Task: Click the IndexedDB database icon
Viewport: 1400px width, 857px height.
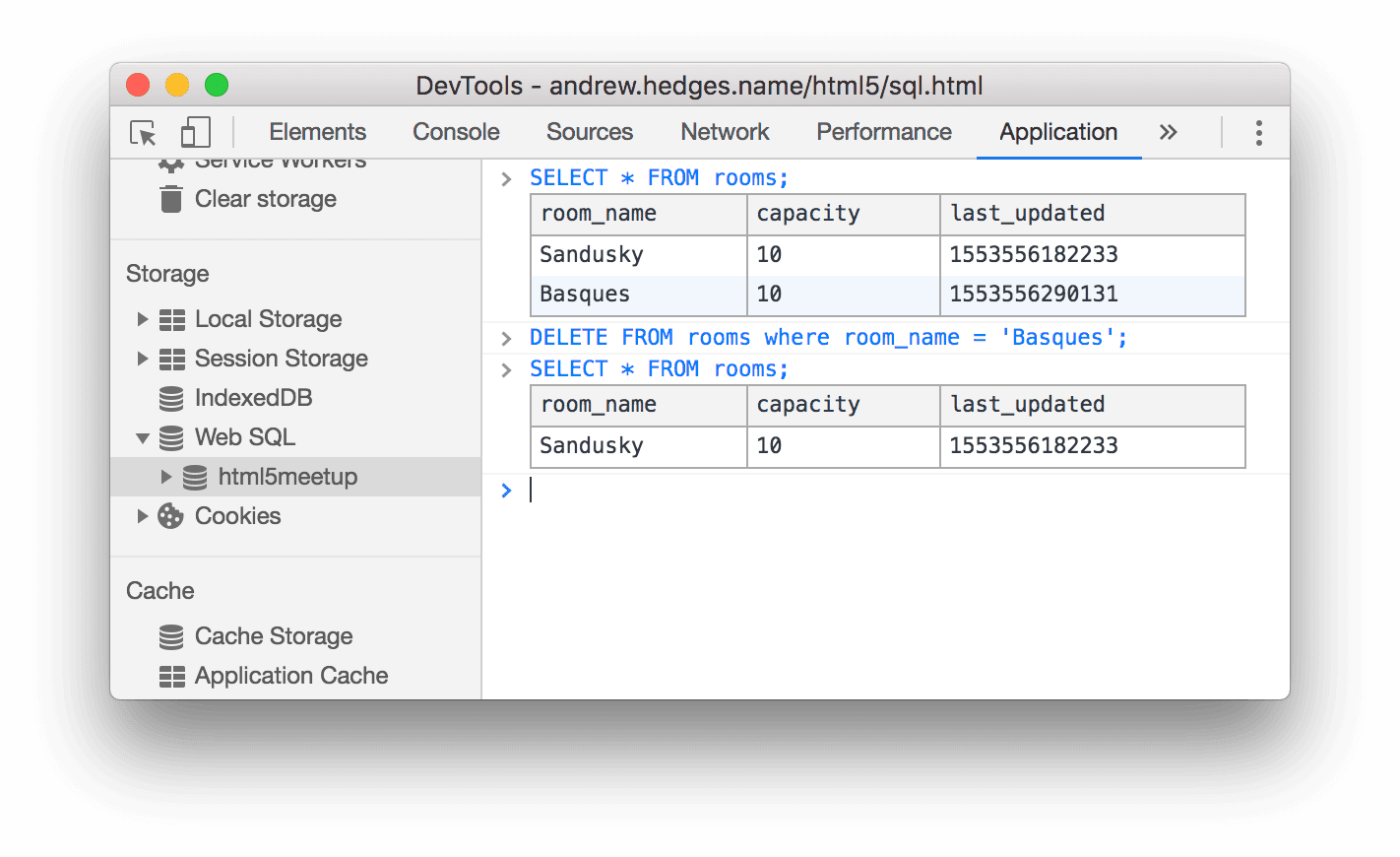Action: [170, 398]
